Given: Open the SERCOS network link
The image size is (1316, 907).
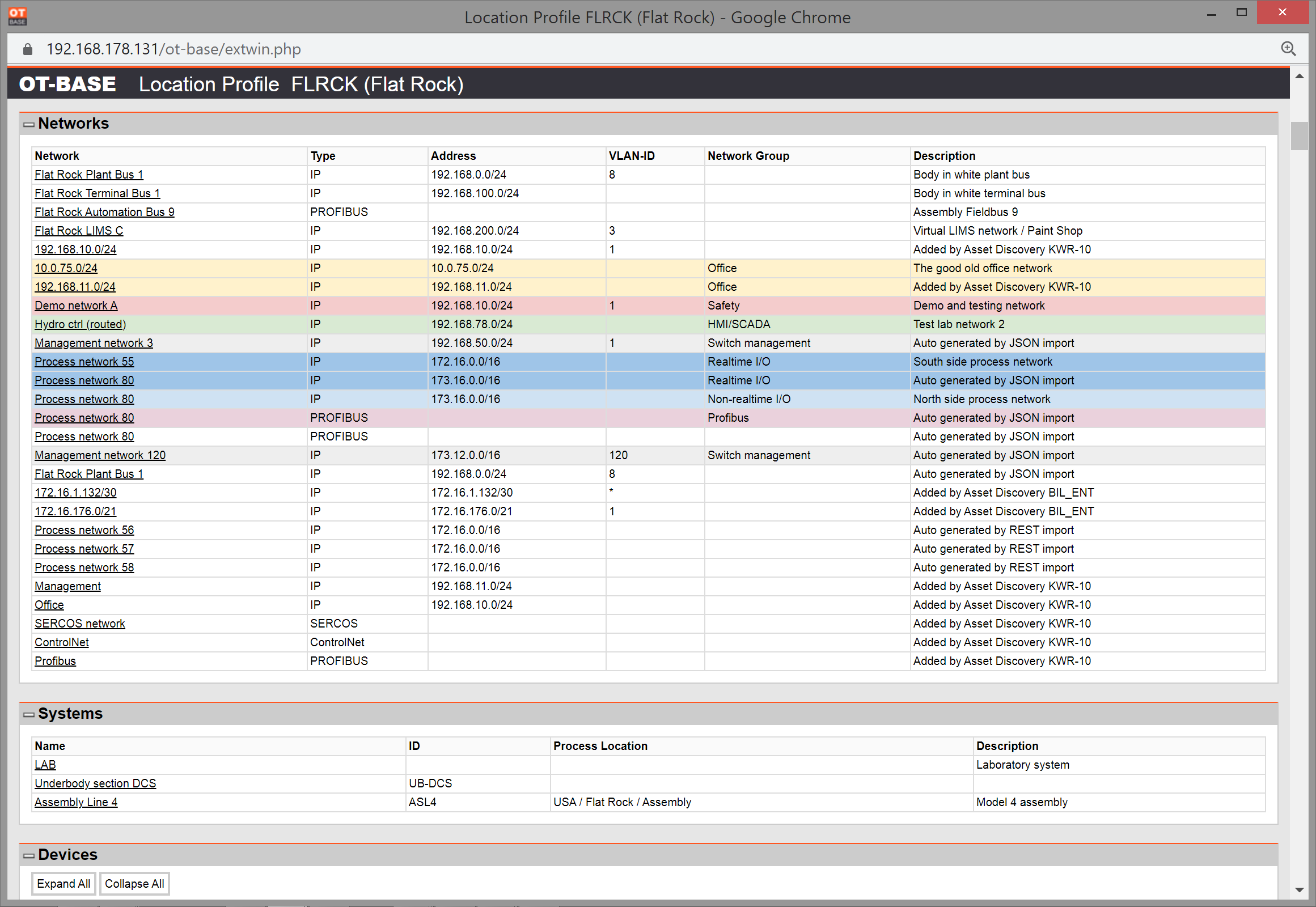Looking at the screenshot, I should pos(79,624).
